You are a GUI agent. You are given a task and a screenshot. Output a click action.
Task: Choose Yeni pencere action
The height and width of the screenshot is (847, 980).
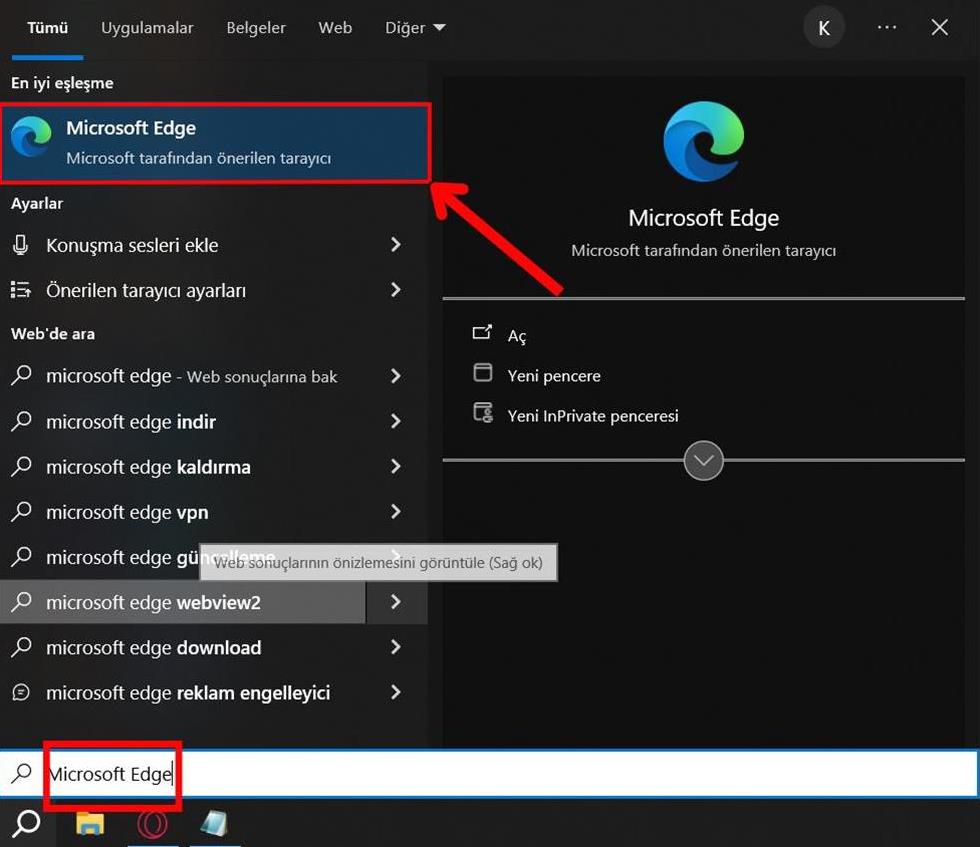point(554,376)
